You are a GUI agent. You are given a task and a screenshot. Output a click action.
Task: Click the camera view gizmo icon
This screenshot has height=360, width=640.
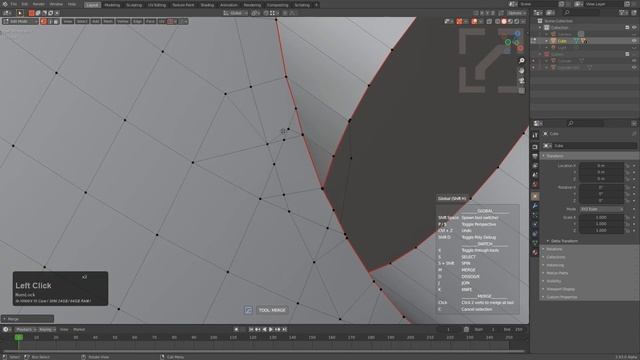click(522, 81)
